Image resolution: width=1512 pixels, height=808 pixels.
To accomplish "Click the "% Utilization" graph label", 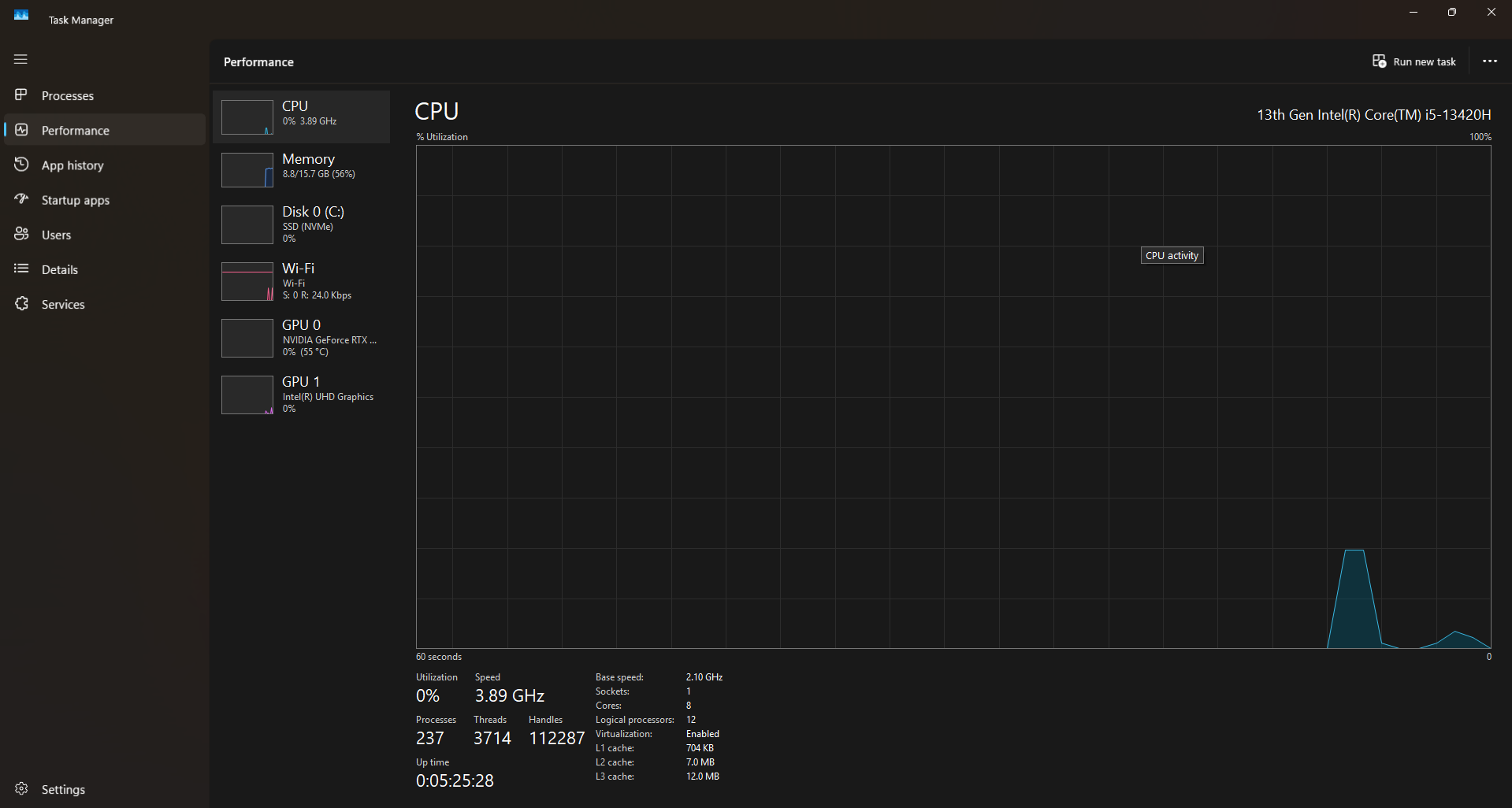I will pyautogui.click(x=442, y=137).
